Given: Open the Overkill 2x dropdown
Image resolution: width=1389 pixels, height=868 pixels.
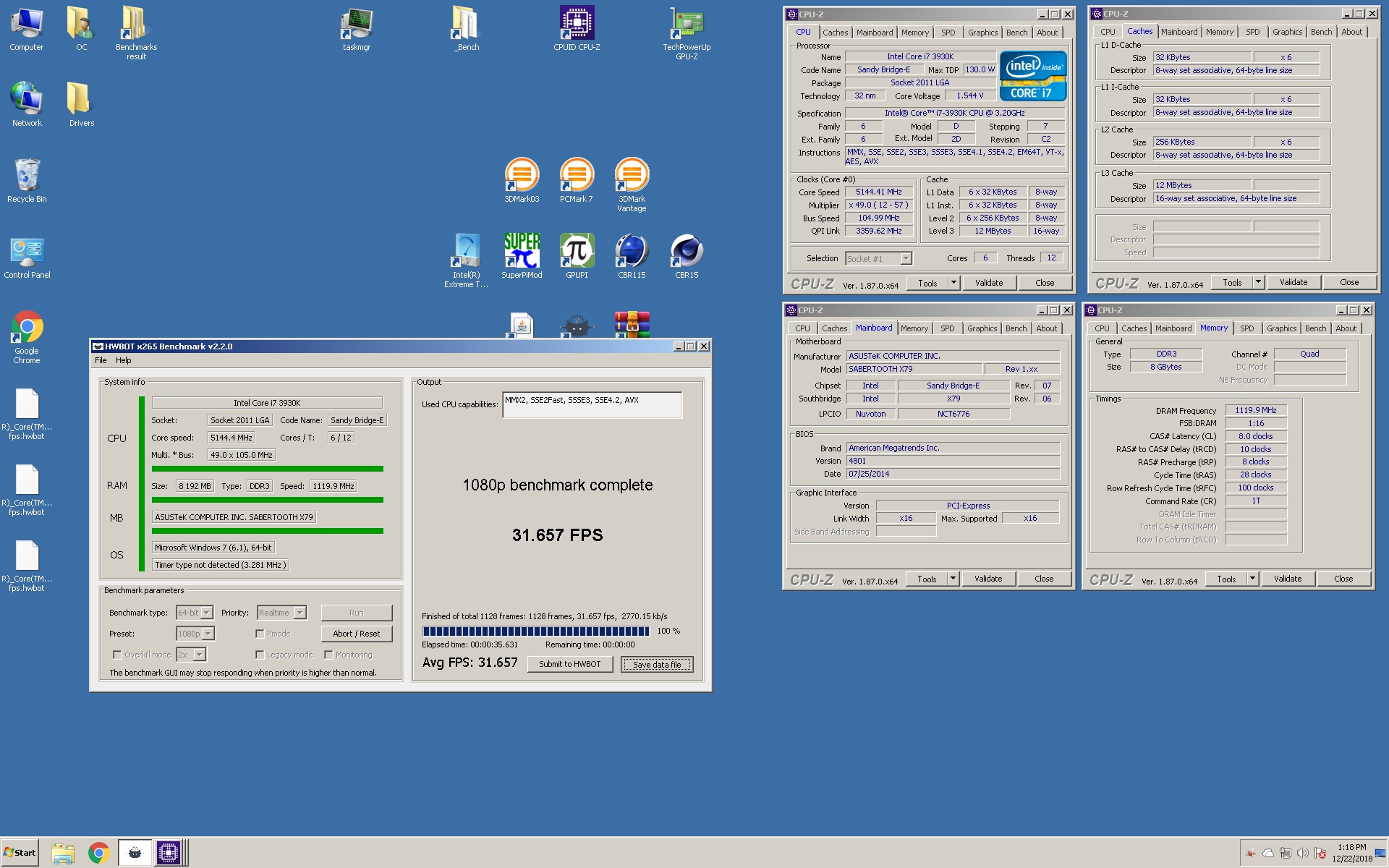Looking at the screenshot, I should (x=199, y=655).
